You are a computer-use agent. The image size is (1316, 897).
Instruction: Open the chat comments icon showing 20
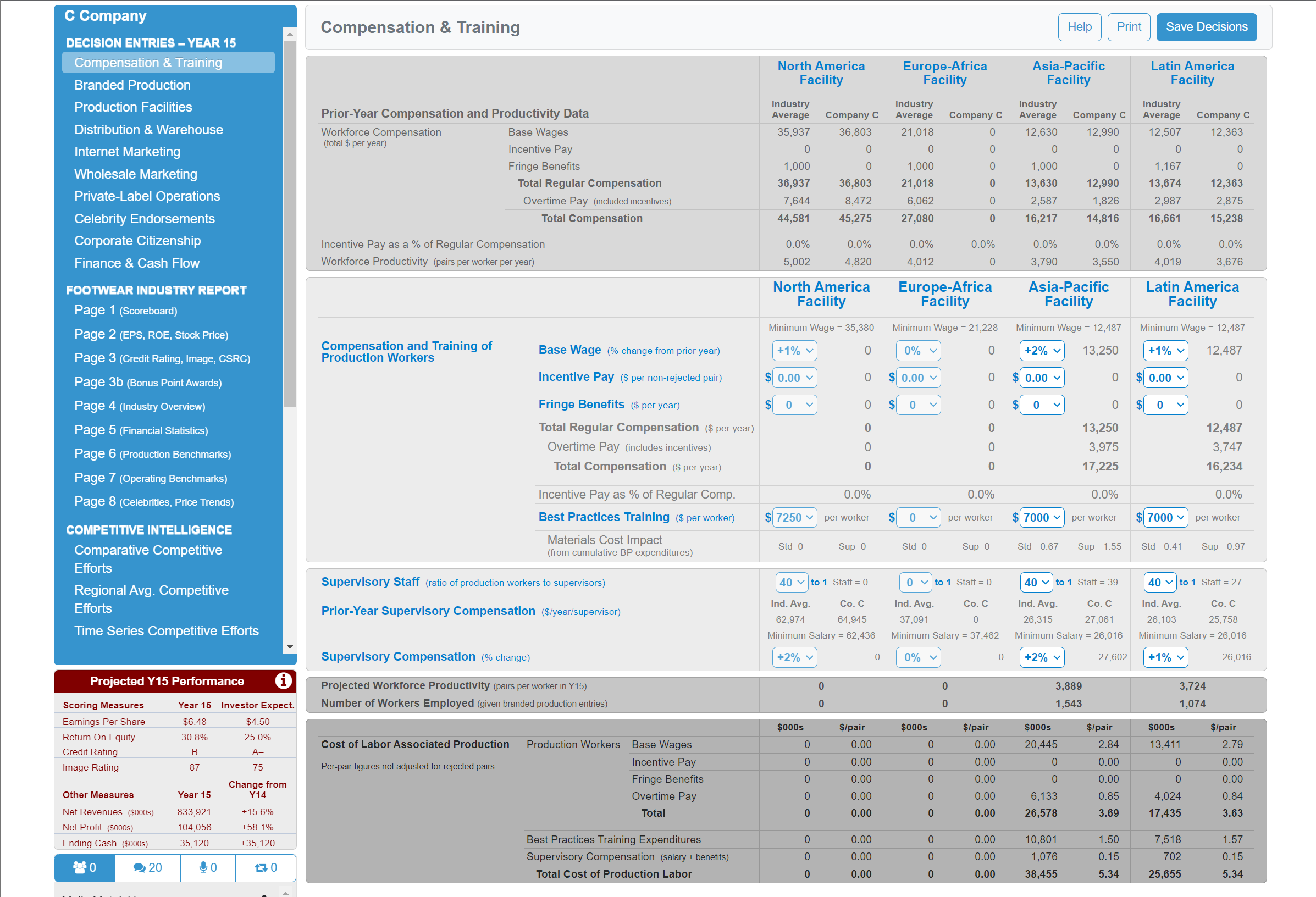point(148,867)
